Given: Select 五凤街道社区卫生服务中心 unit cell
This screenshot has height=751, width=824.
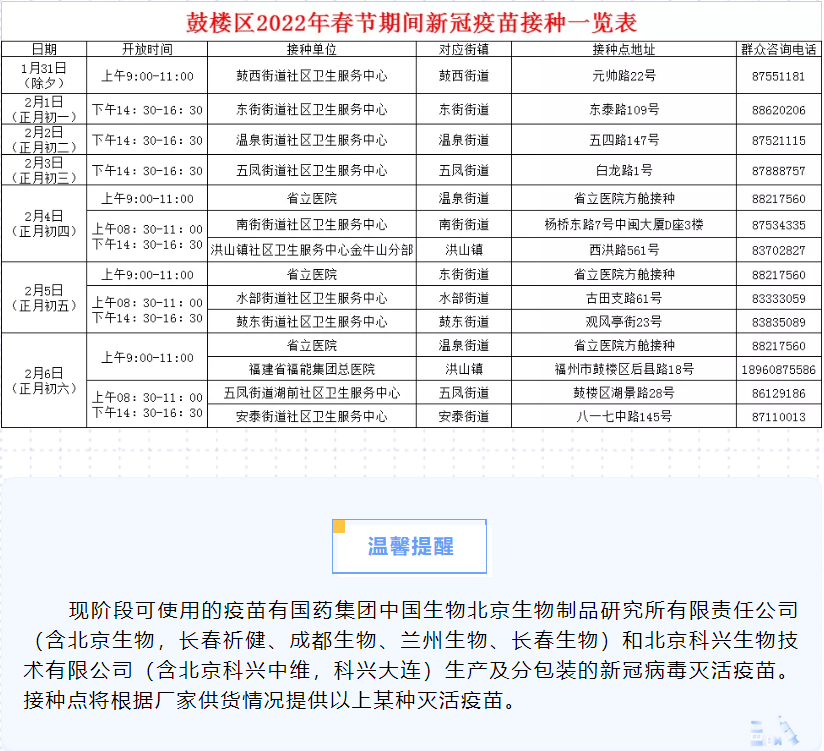Looking at the screenshot, I should tap(312, 170).
